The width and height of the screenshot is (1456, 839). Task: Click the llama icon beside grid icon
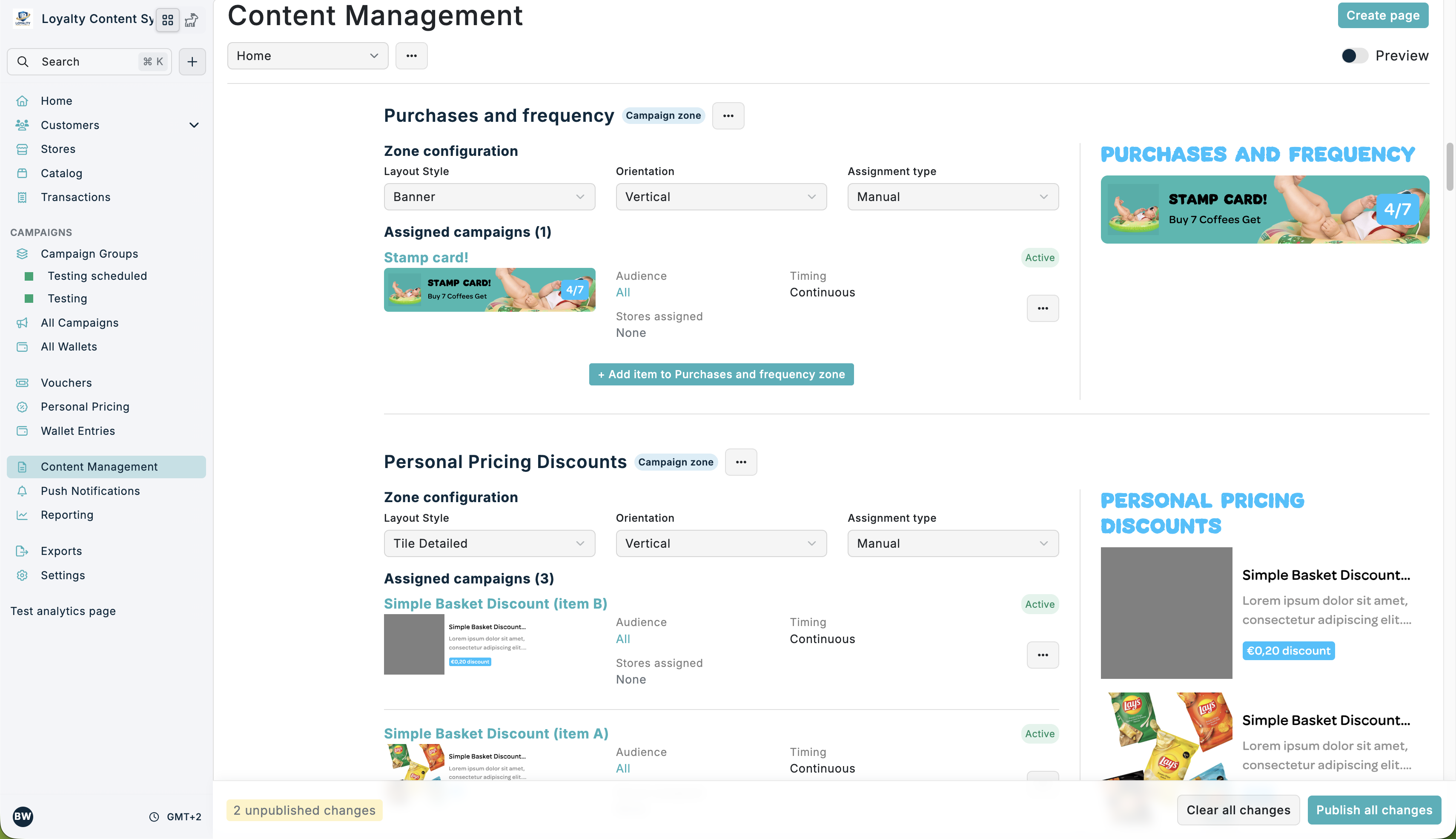click(x=192, y=20)
